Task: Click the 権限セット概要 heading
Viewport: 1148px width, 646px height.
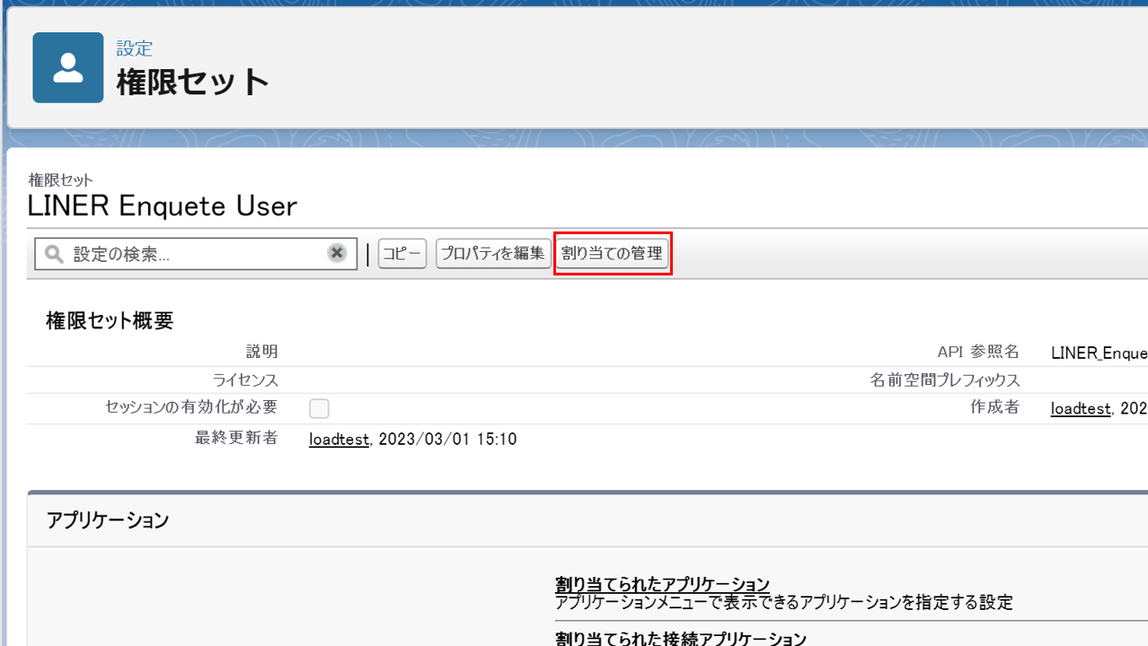Action: click(x=110, y=320)
